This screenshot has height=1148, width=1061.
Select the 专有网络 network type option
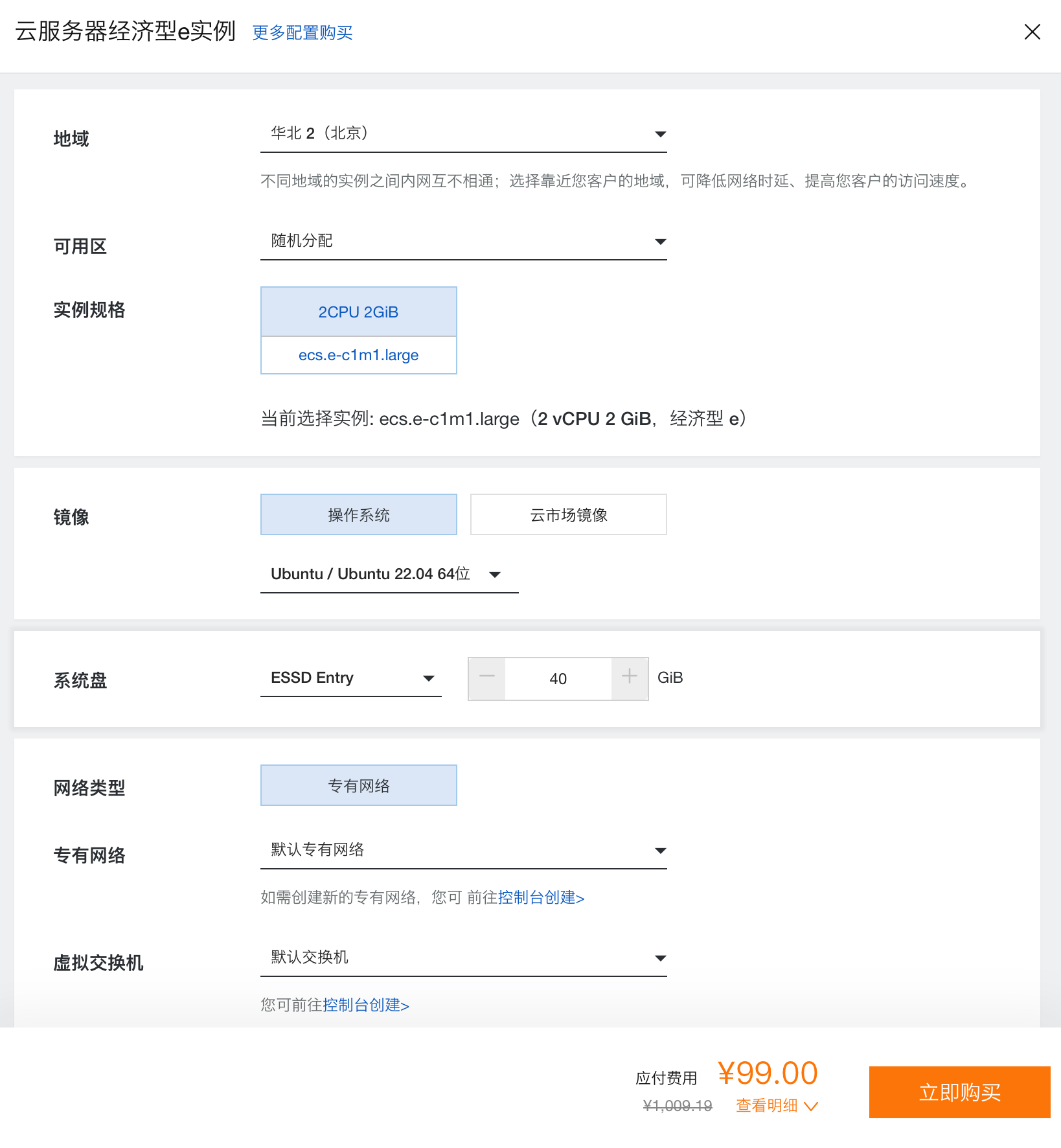pos(359,785)
